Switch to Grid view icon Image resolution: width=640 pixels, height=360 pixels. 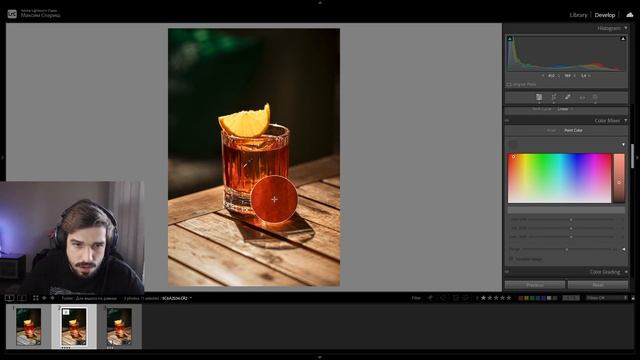pos(36,298)
